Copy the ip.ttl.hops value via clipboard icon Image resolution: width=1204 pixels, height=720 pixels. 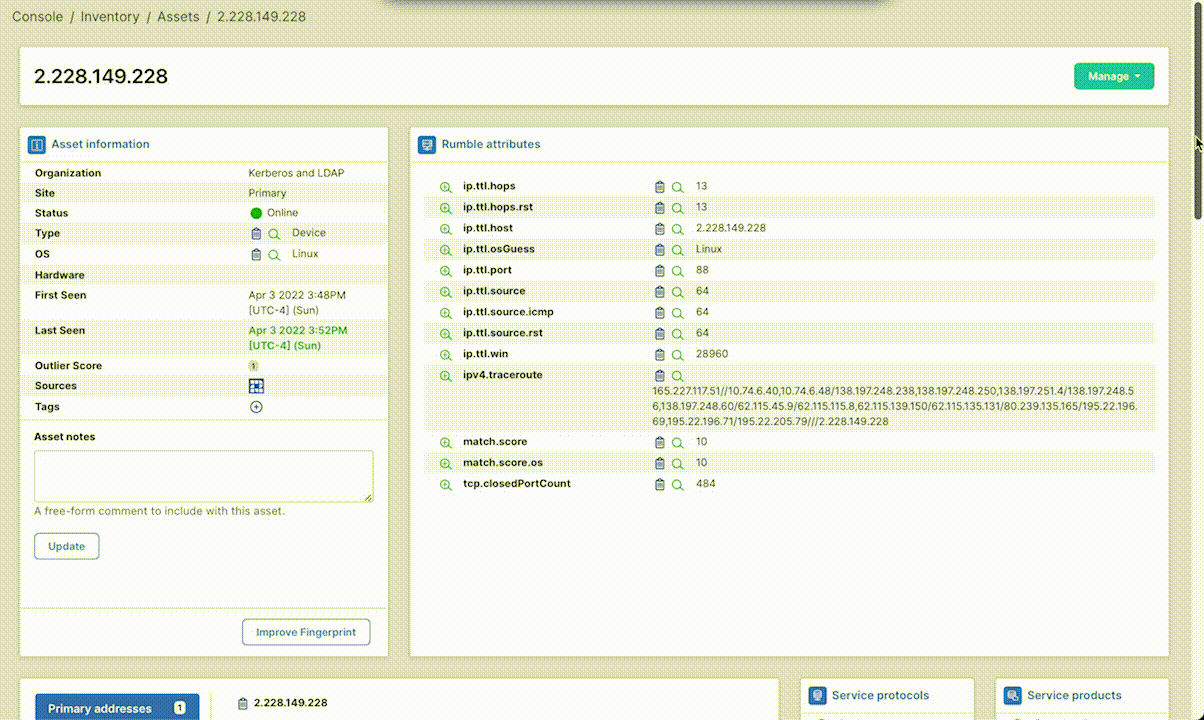click(659, 186)
